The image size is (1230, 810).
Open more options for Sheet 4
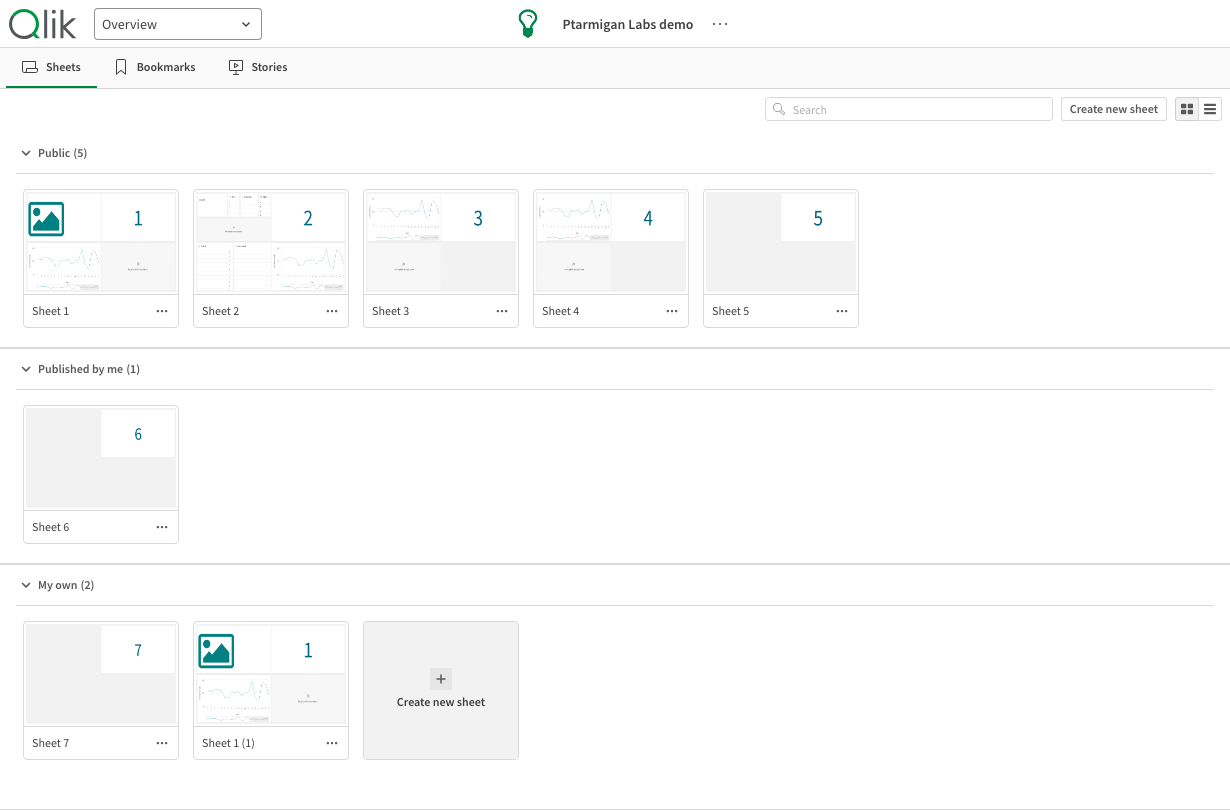point(672,311)
